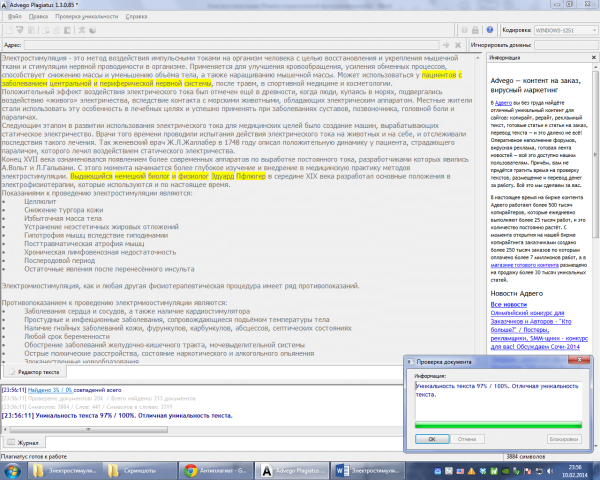Click the heading Новости Адвего
The width and height of the screenshot is (600, 480).
coord(517,294)
